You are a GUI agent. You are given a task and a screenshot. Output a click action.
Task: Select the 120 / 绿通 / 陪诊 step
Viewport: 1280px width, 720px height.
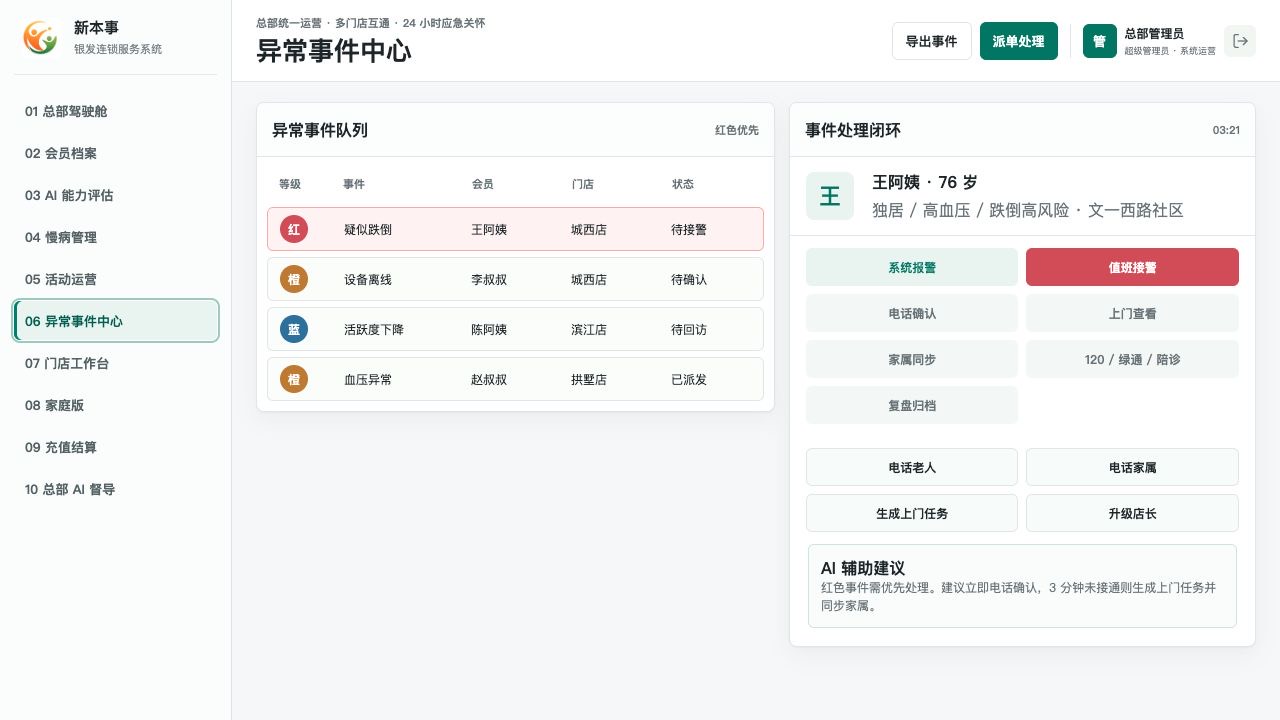(x=1132, y=359)
